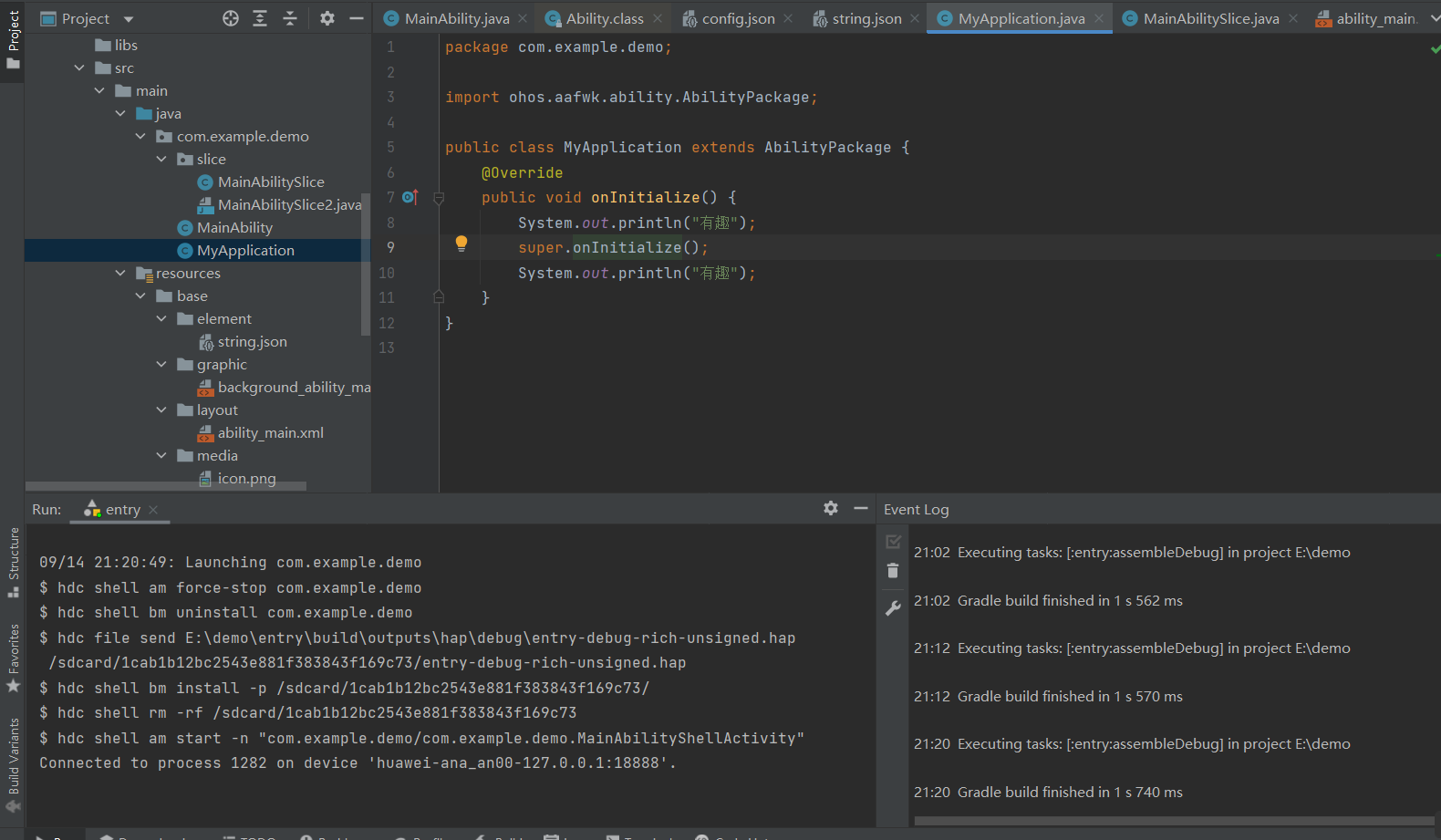Click the override gutter icon on line 7

(410, 197)
